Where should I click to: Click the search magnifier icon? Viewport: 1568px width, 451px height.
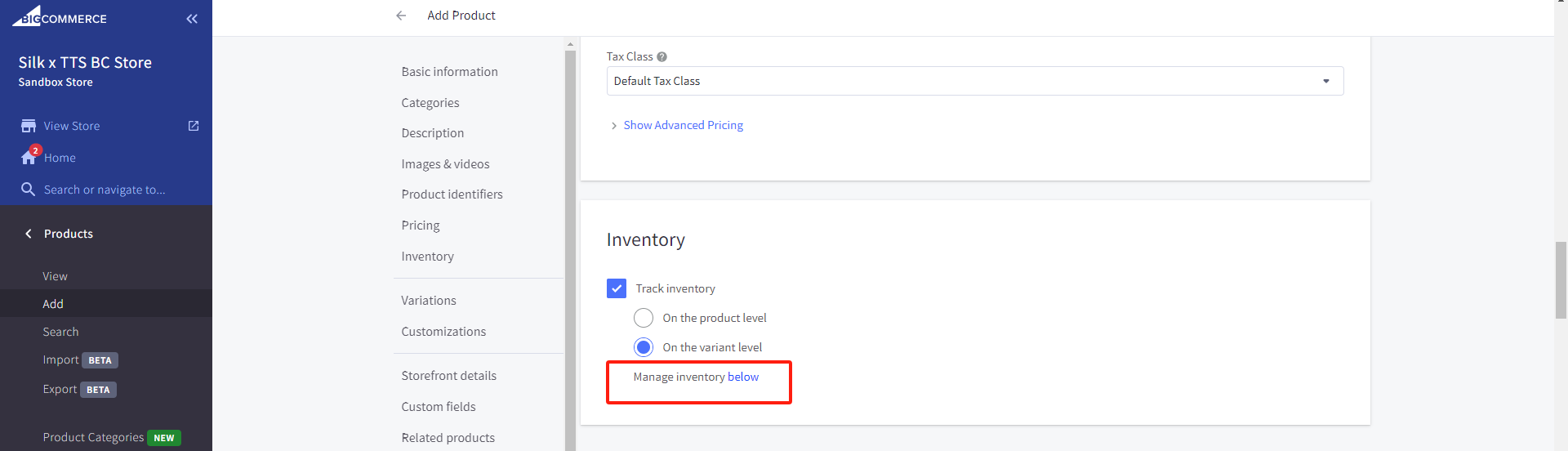click(28, 190)
